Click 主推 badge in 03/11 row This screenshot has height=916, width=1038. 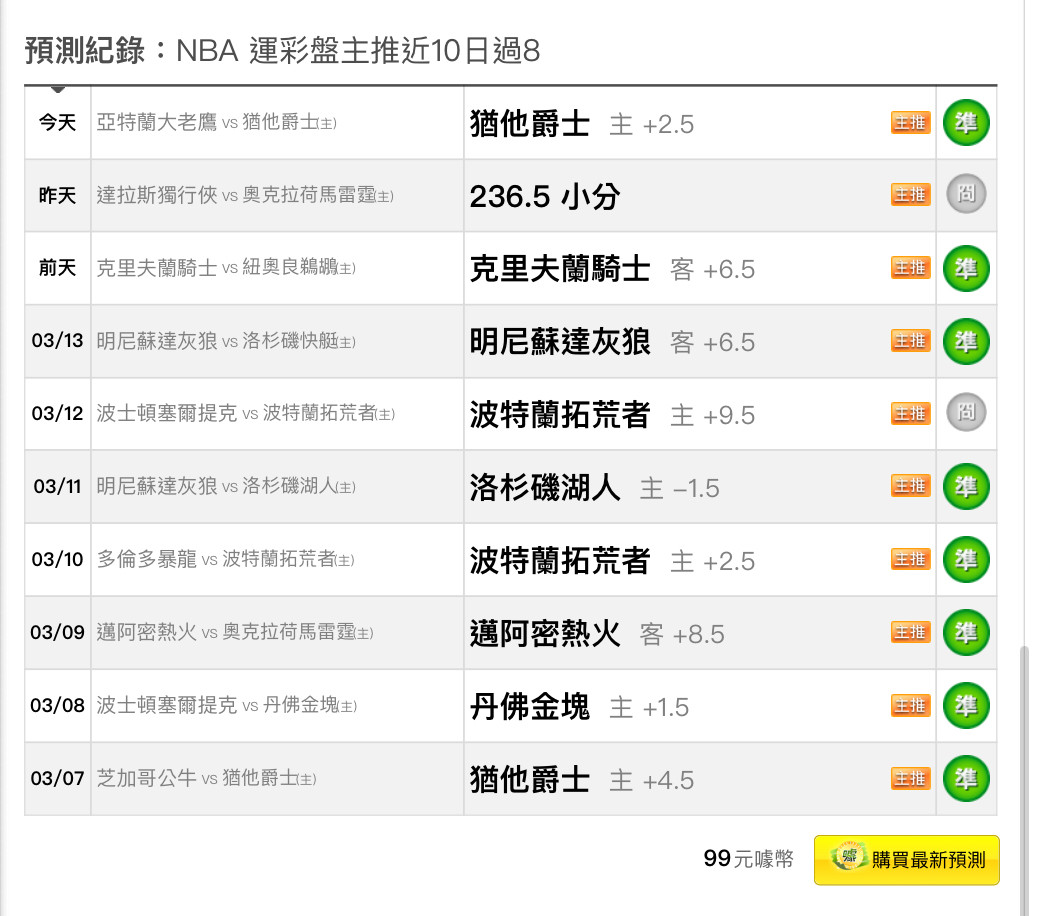tap(911, 486)
